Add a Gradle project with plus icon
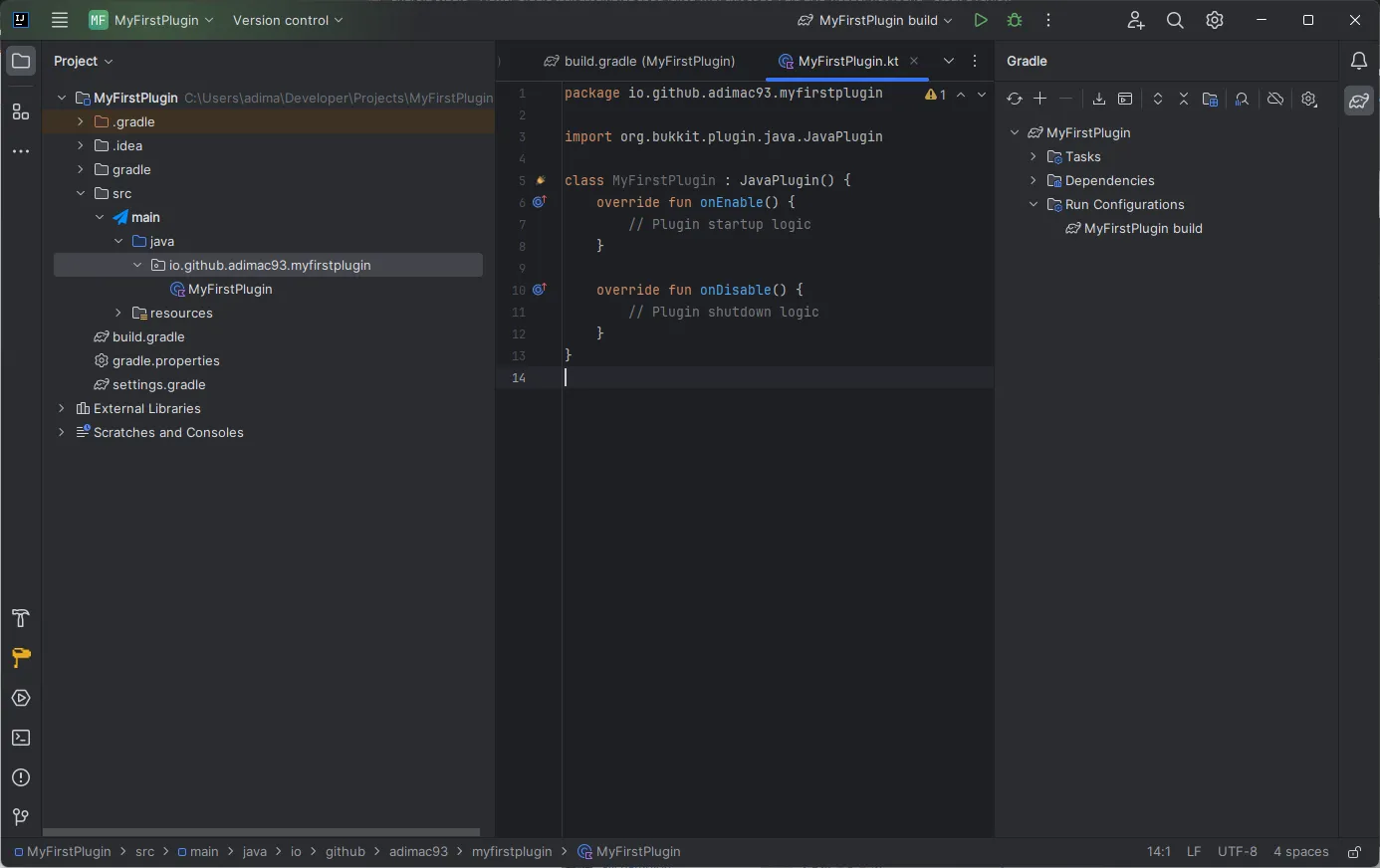The image size is (1380, 868). click(1040, 99)
